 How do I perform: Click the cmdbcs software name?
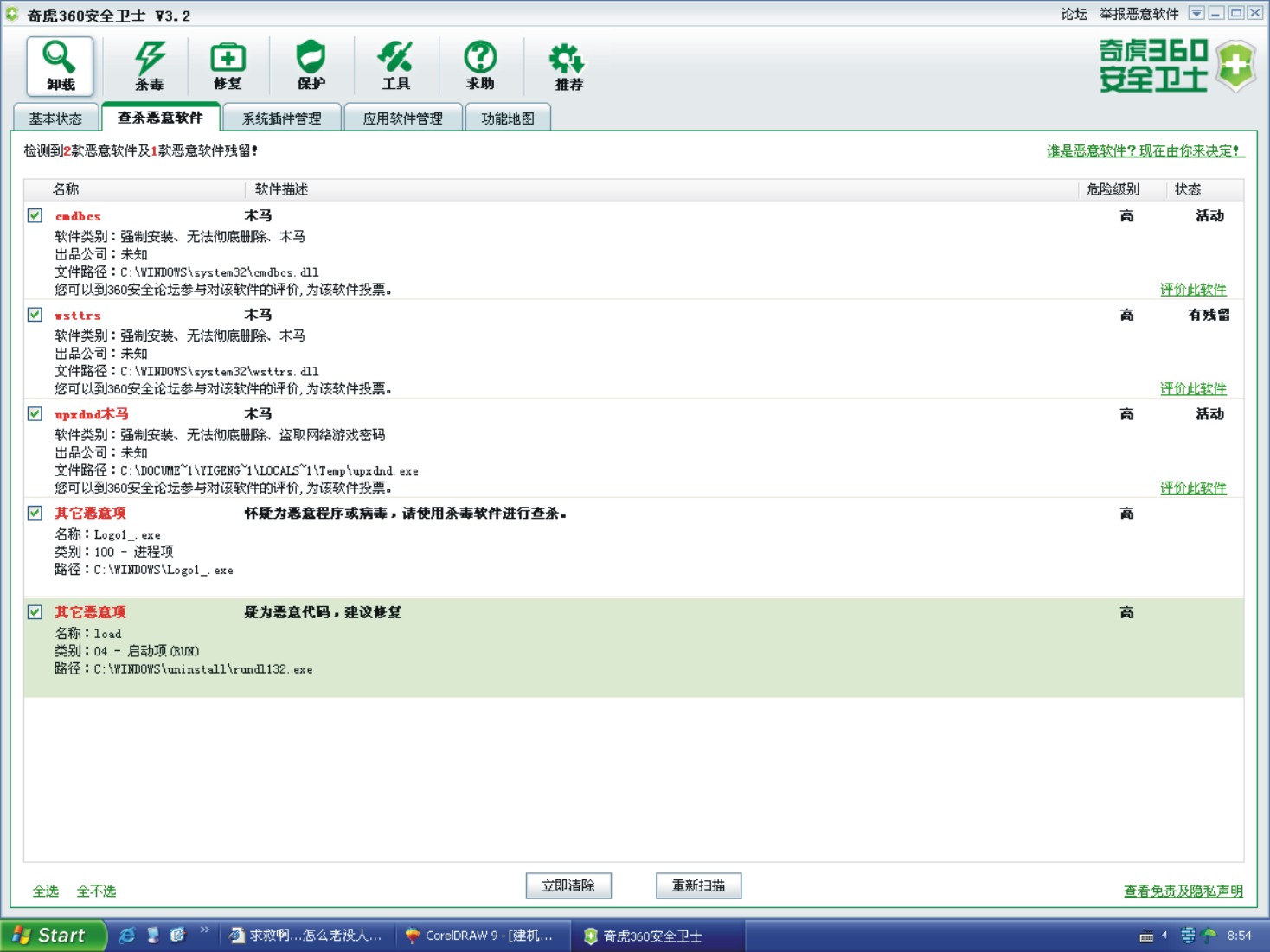[78, 216]
